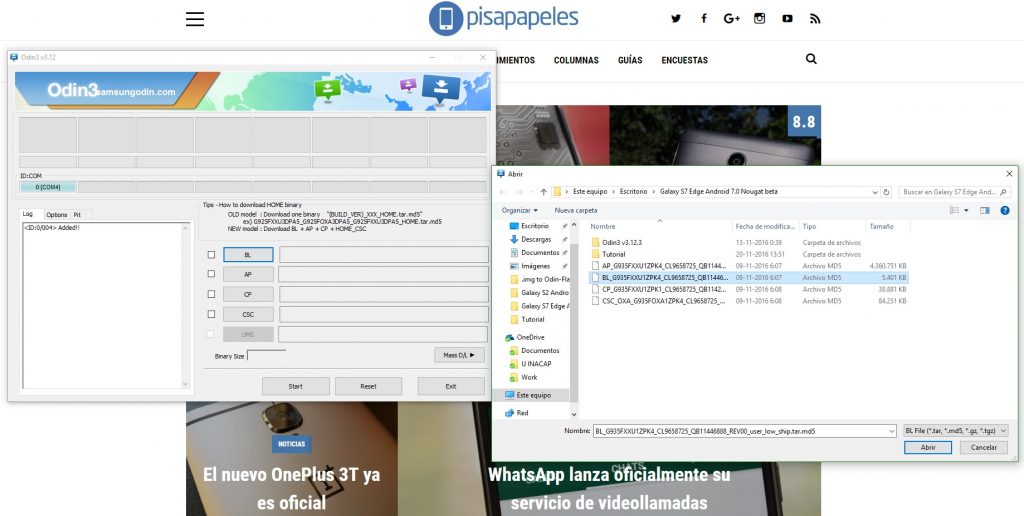This screenshot has width=1024, height=516.
Task: Expand the BL File type filter dropdown
Action: tap(955, 430)
